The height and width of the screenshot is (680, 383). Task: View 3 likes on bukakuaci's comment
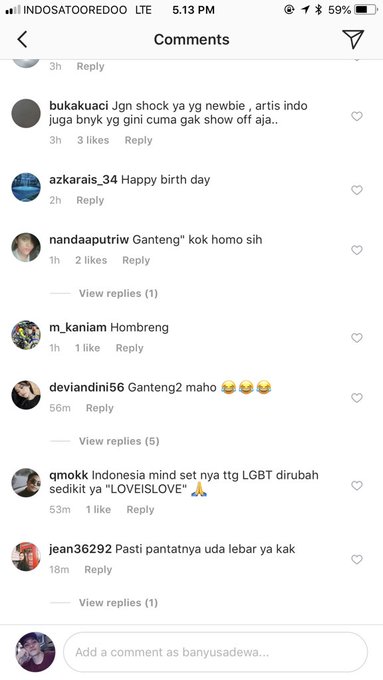[x=93, y=140]
